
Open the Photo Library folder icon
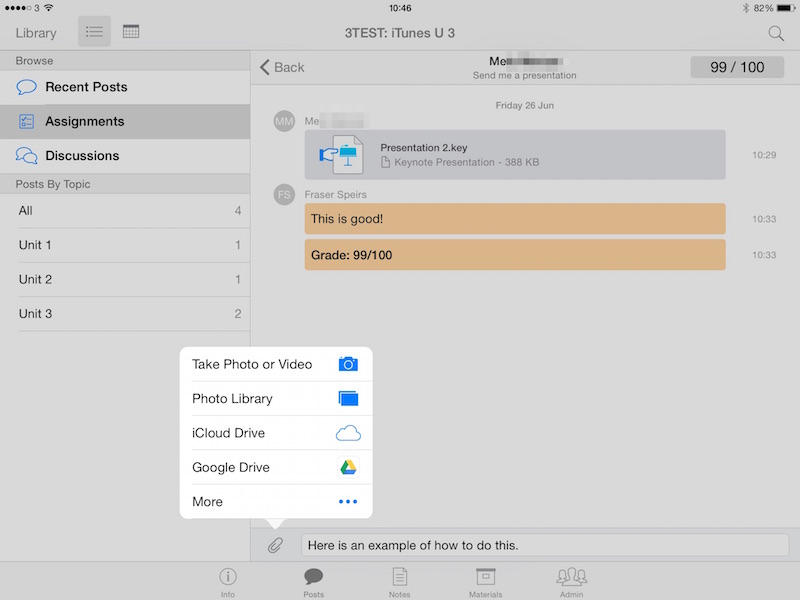point(349,398)
